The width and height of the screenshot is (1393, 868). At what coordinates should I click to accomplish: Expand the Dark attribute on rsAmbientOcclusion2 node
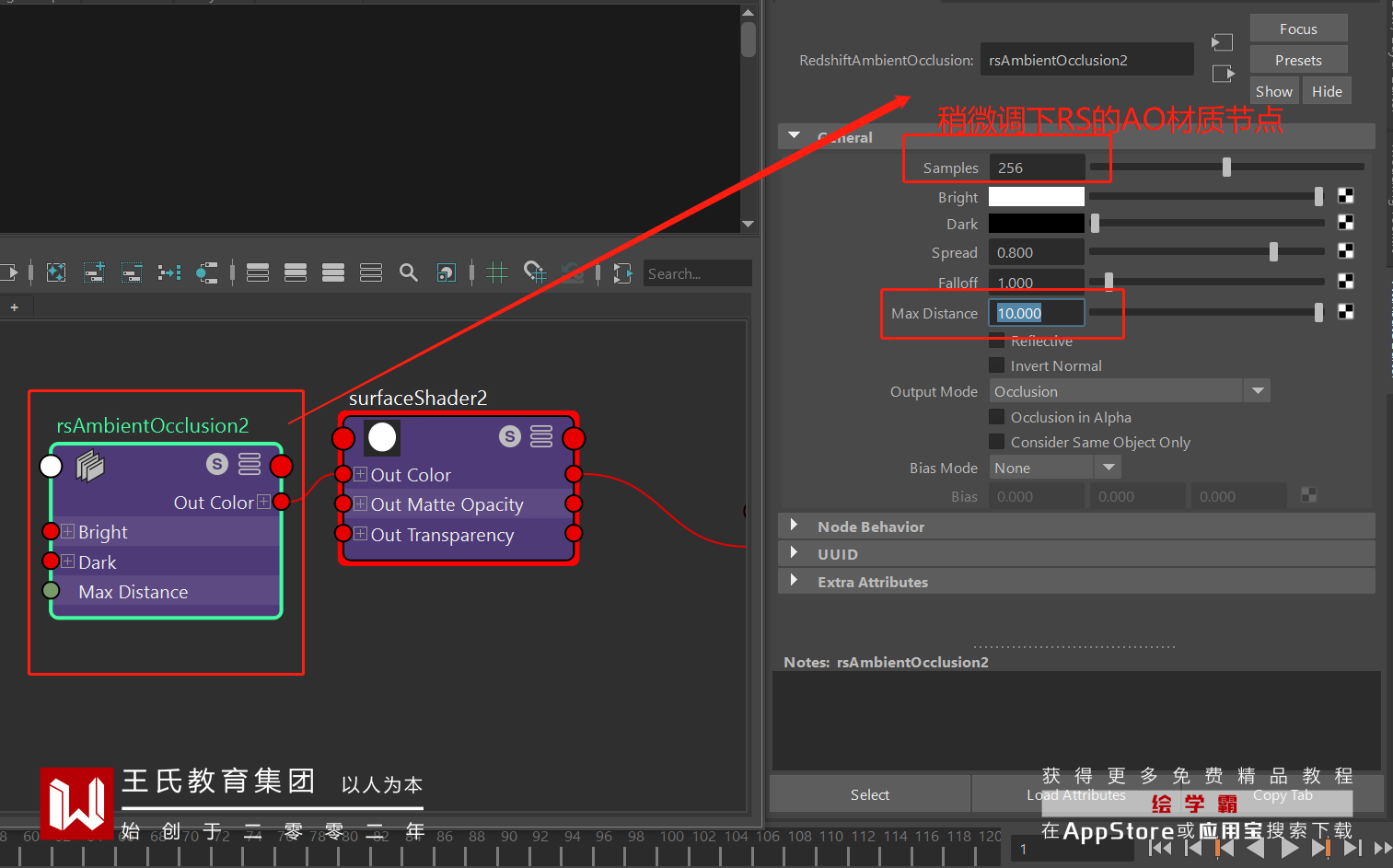click(67, 561)
